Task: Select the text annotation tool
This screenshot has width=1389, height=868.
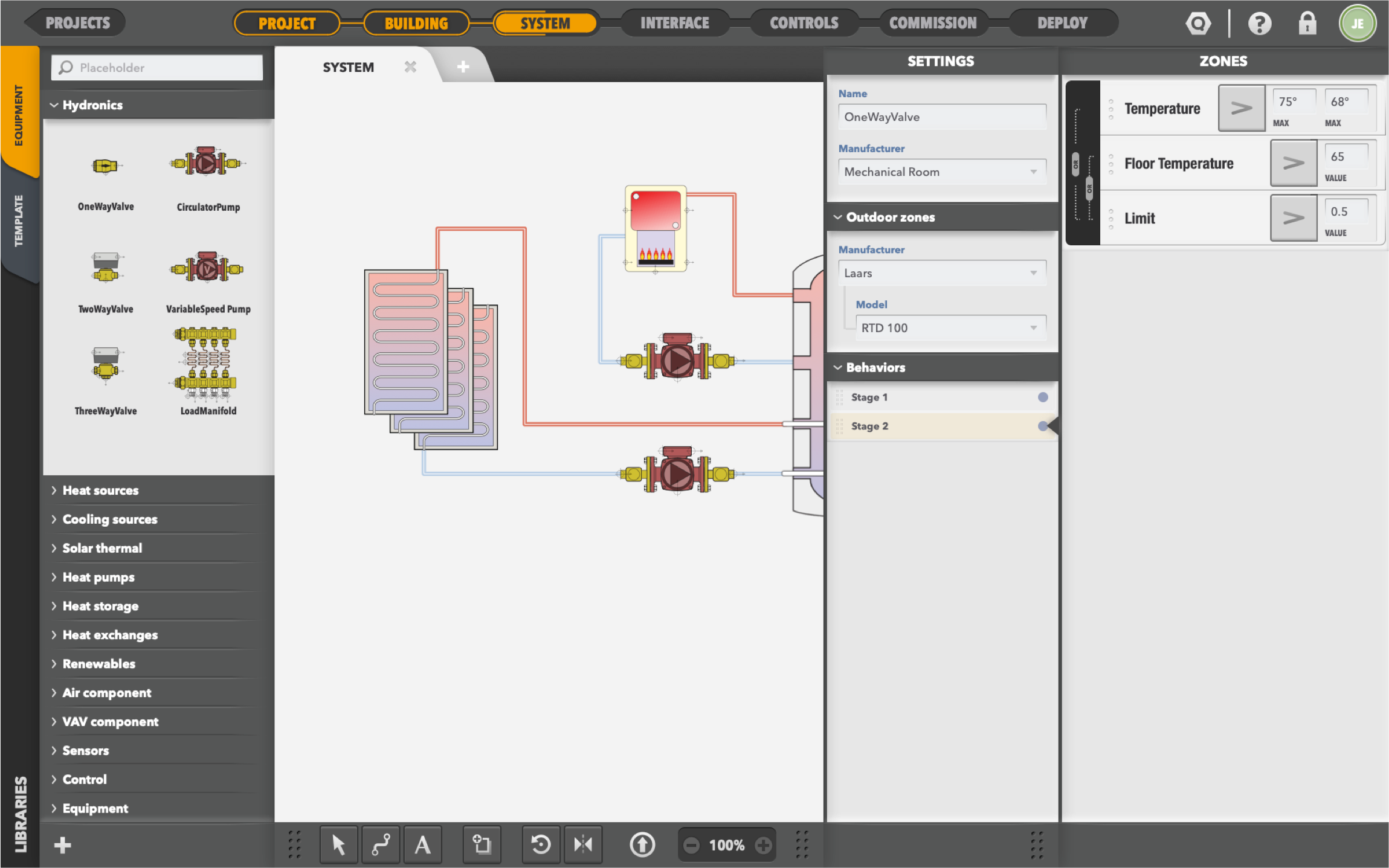Action: click(x=422, y=844)
